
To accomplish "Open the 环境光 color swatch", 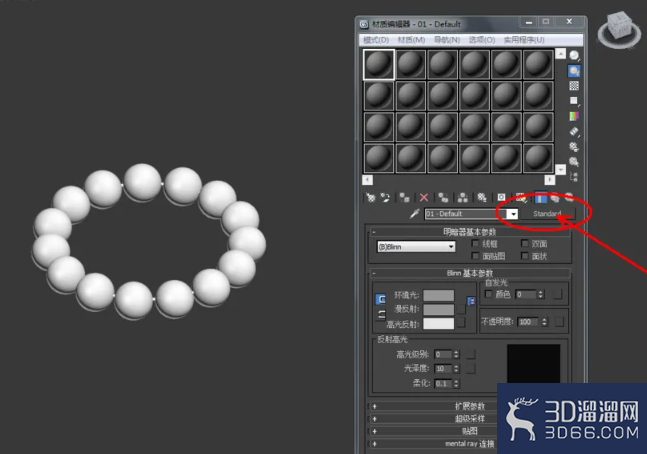I will click(x=439, y=295).
